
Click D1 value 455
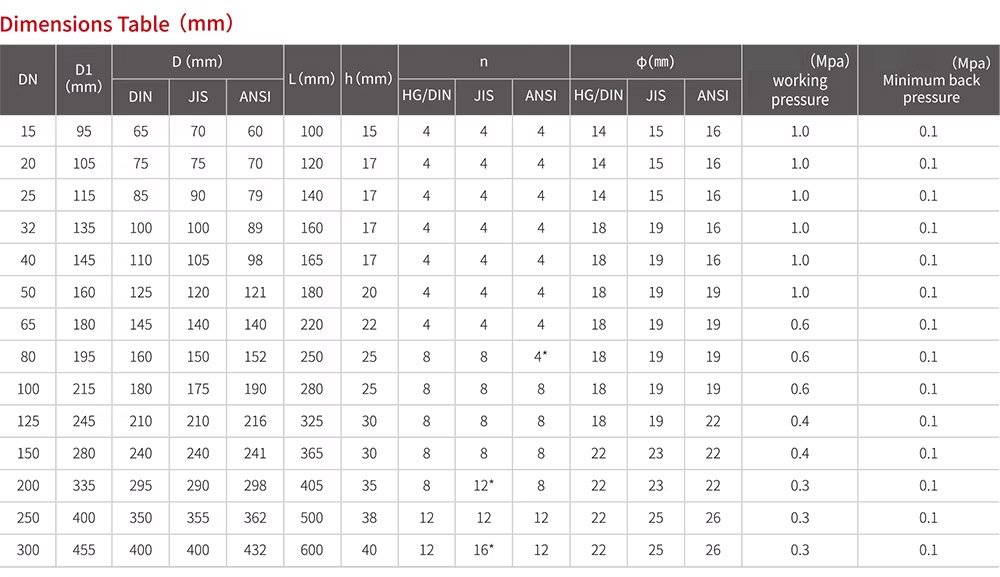point(84,550)
